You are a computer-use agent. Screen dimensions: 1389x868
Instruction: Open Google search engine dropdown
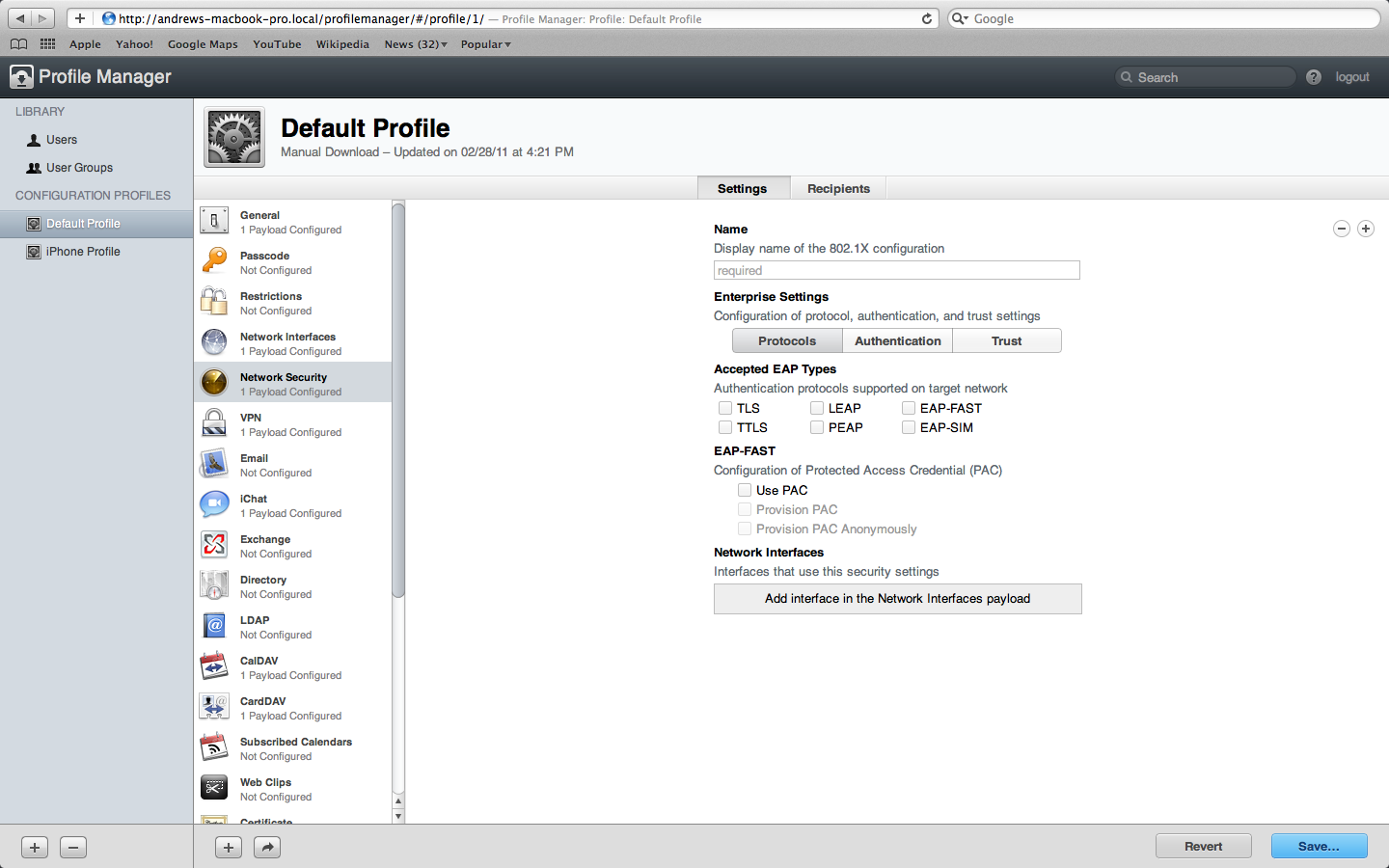960,18
